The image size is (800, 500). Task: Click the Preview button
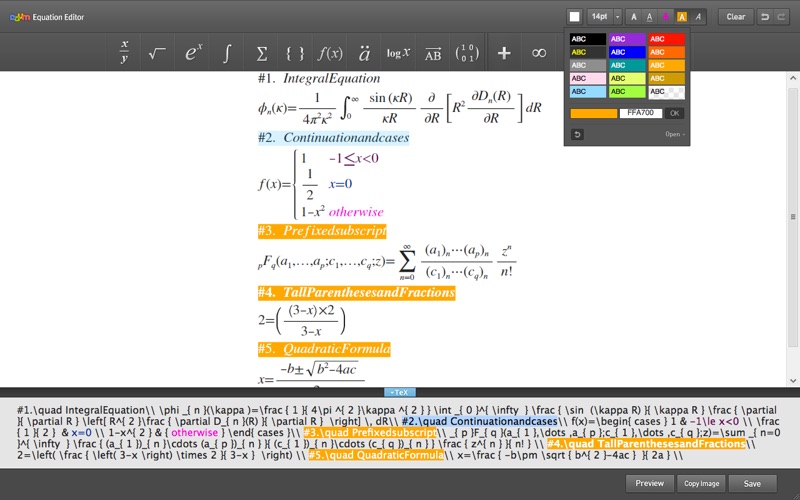coord(649,483)
